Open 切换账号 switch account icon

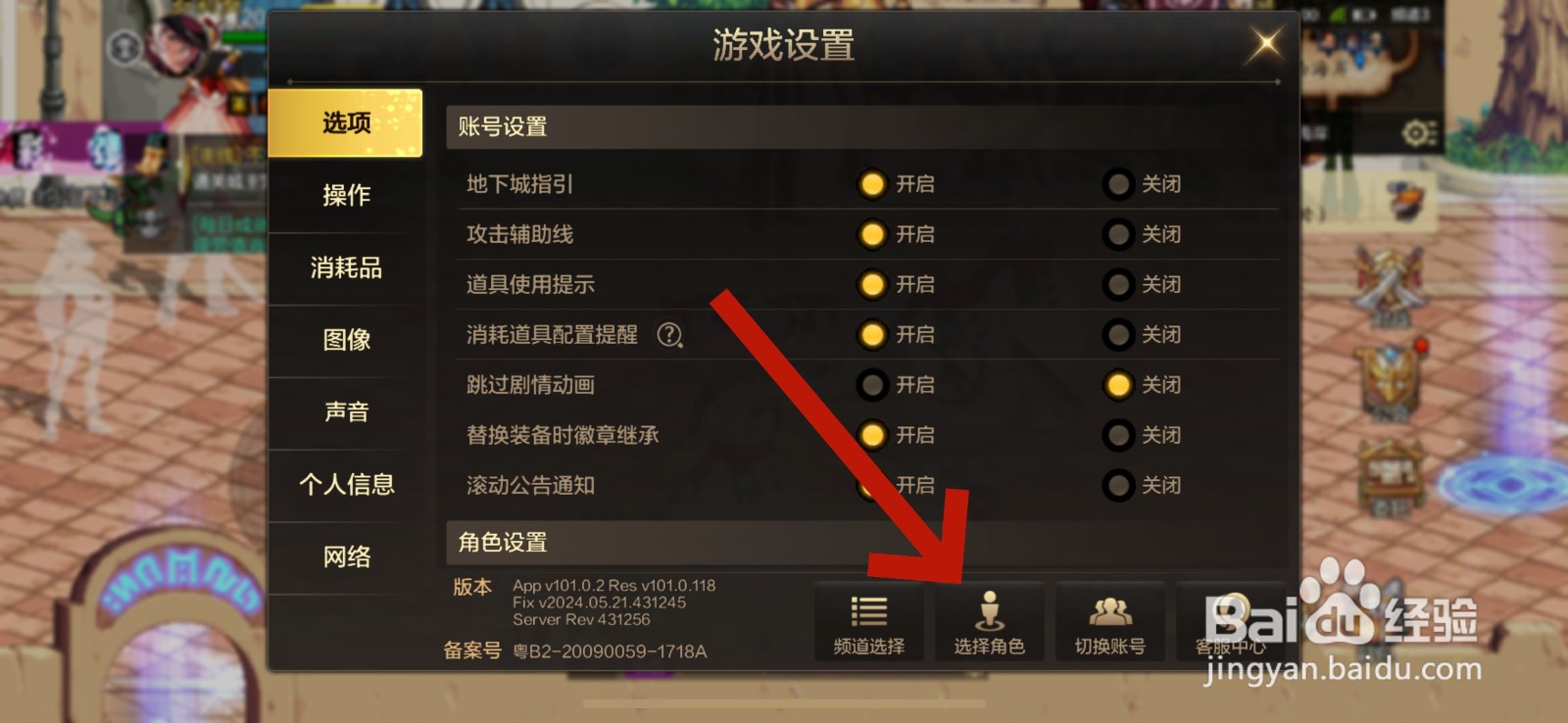click(x=1109, y=623)
